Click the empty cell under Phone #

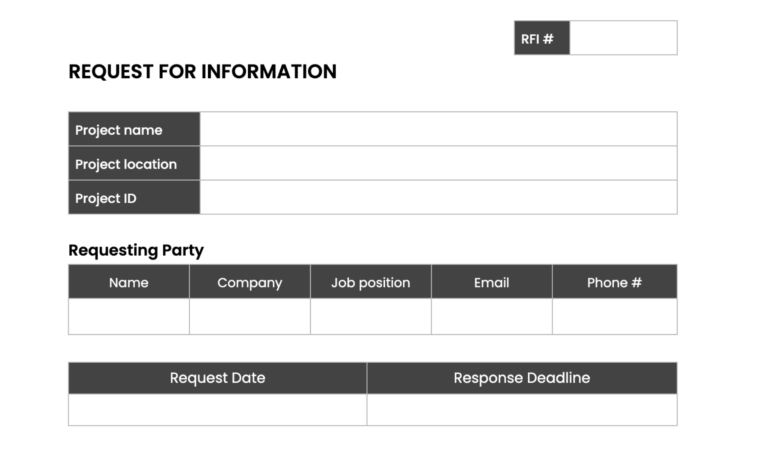(615, 316)
